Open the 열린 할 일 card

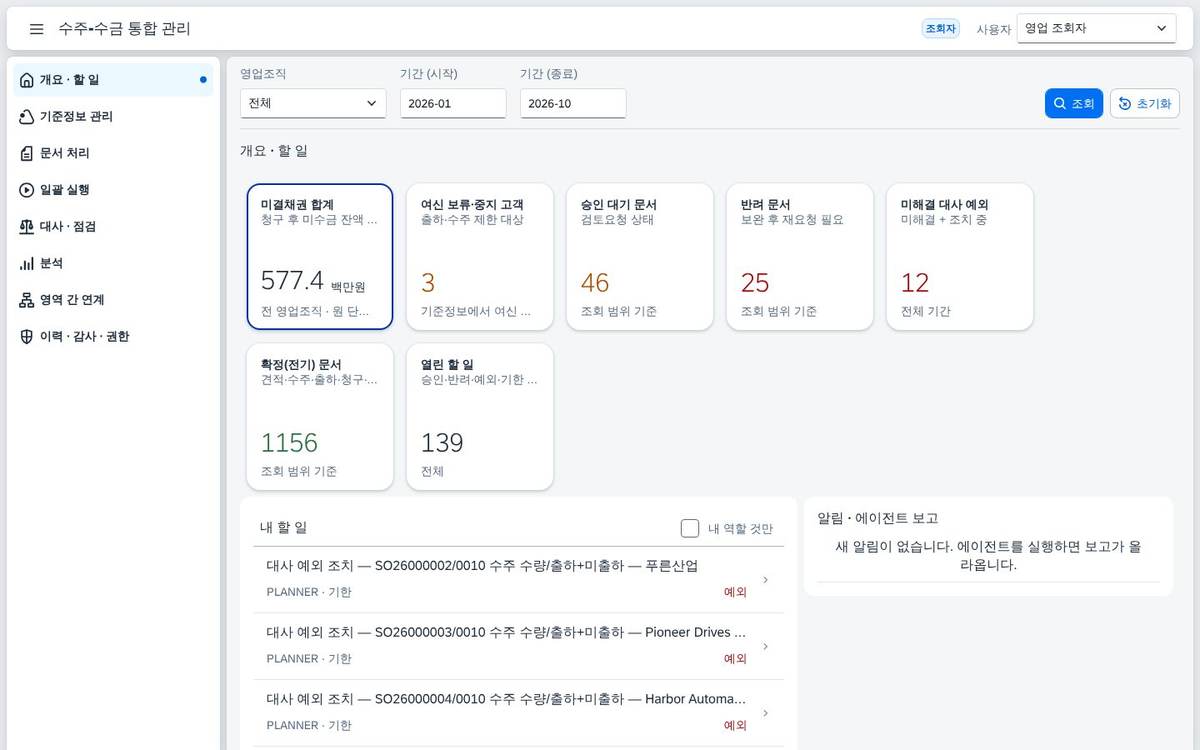coord(480,417)
